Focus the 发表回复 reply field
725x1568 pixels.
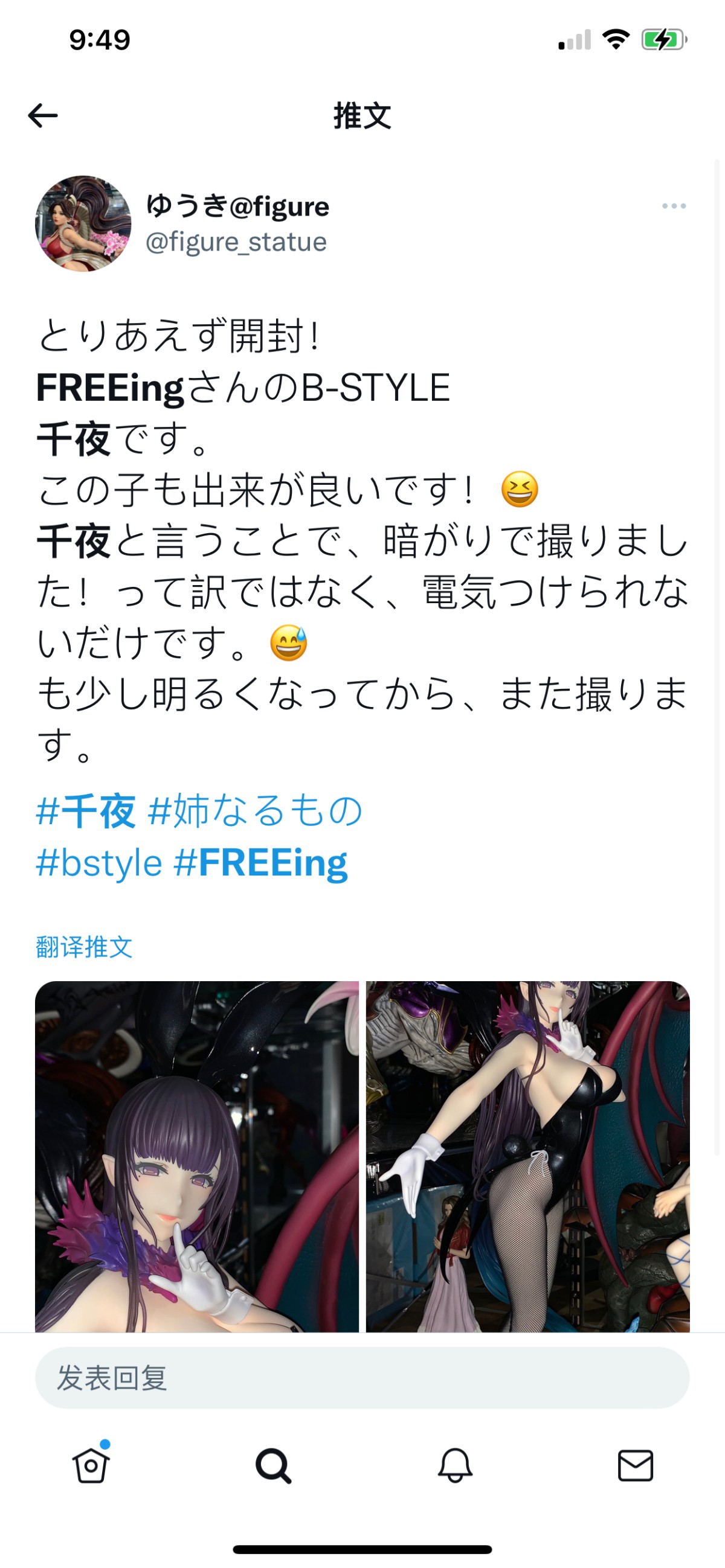[x=362, y=1377]
